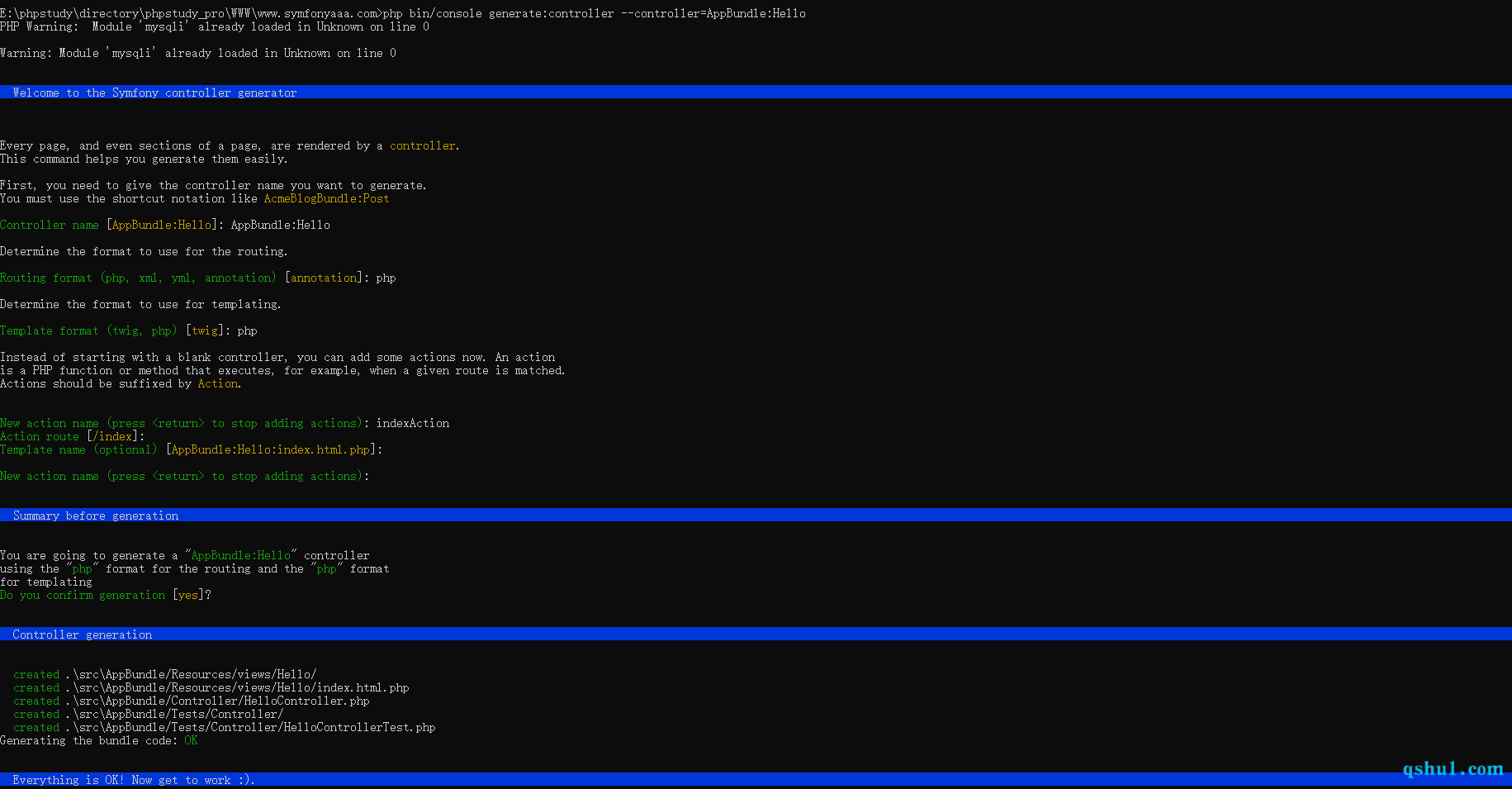Viewport: 1512px width, 789px height.
Task: Click the 'Summary before generation' banner
Action: click(x=756, y=516)
